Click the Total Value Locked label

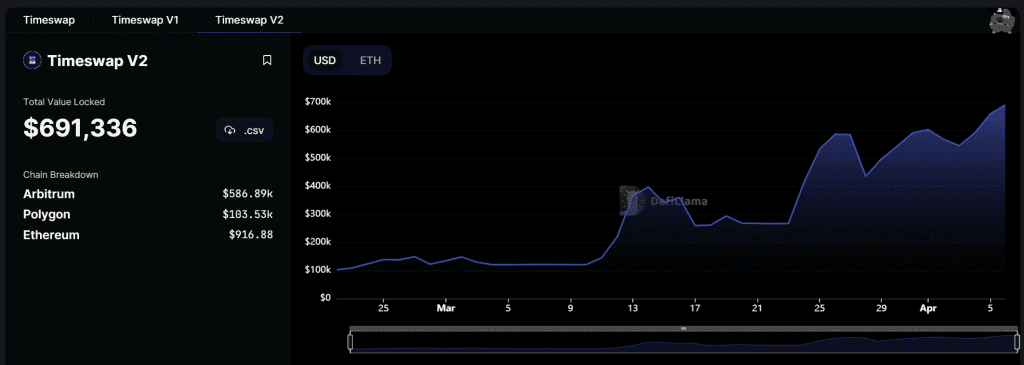(x=64, y=102)
